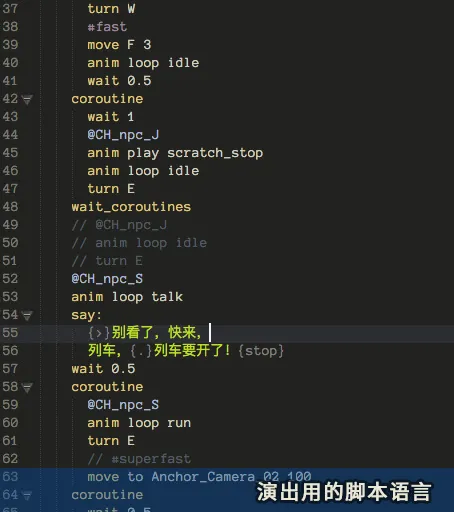Click commented '// @CH_npc_J' line

(119, 225)
